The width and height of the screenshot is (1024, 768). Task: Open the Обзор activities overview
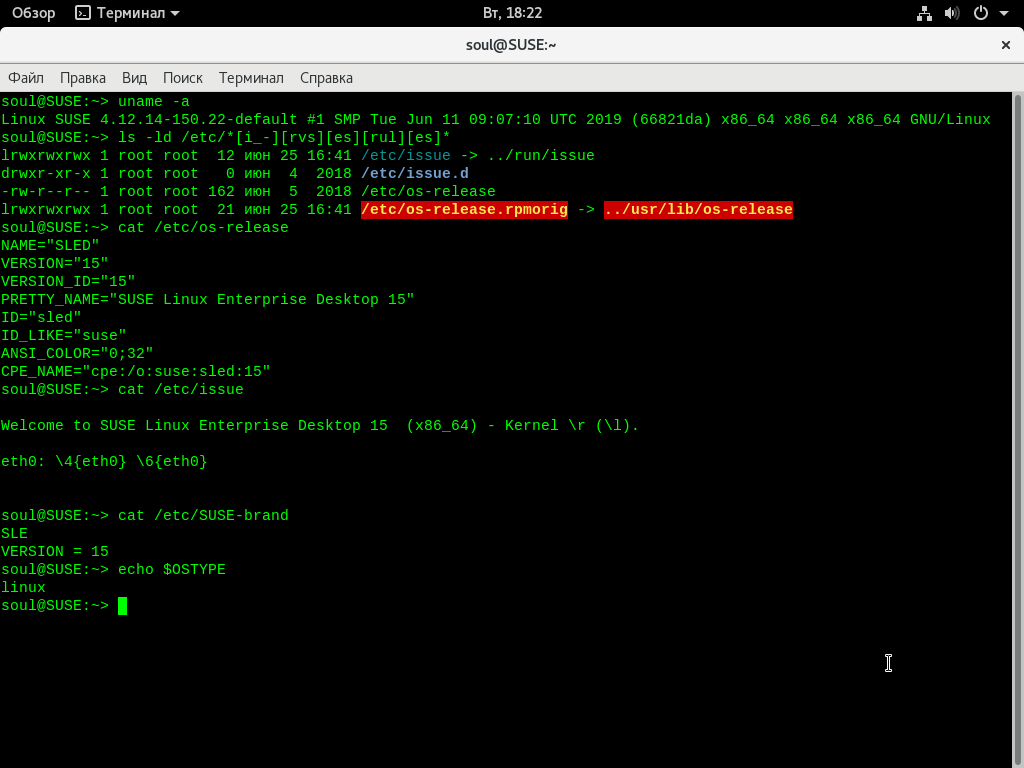33,12
